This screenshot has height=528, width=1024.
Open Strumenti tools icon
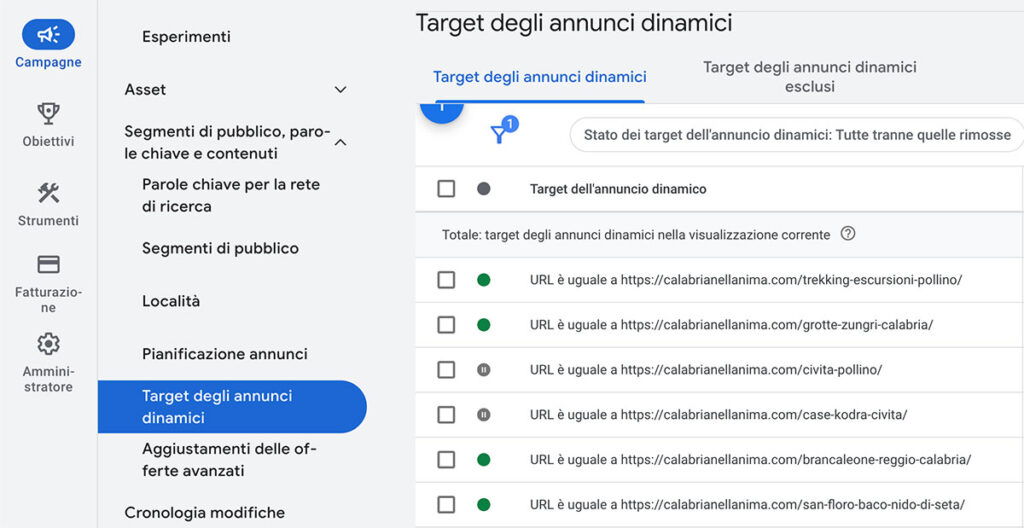(48, 192)
